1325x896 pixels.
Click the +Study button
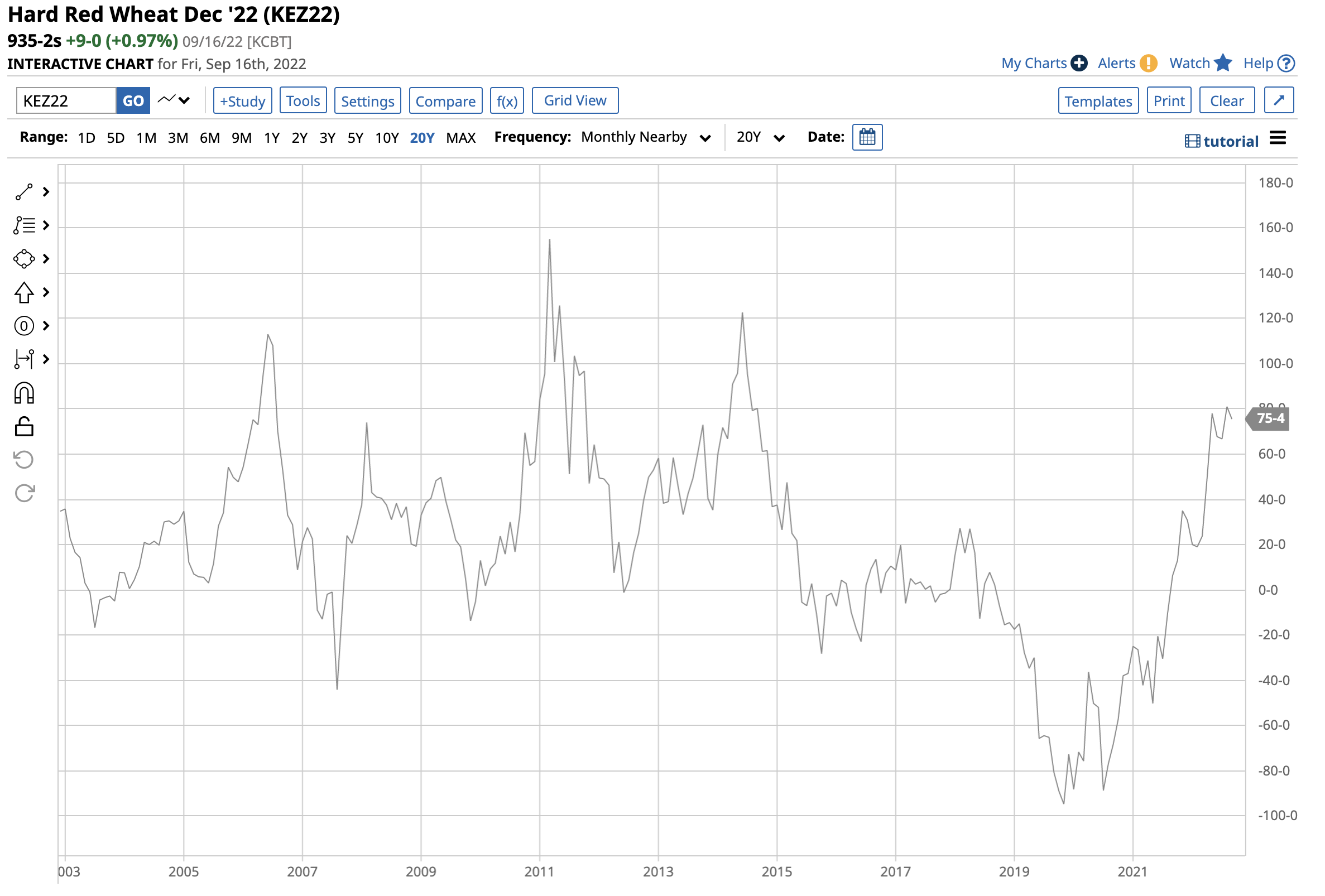coord(243,102)
